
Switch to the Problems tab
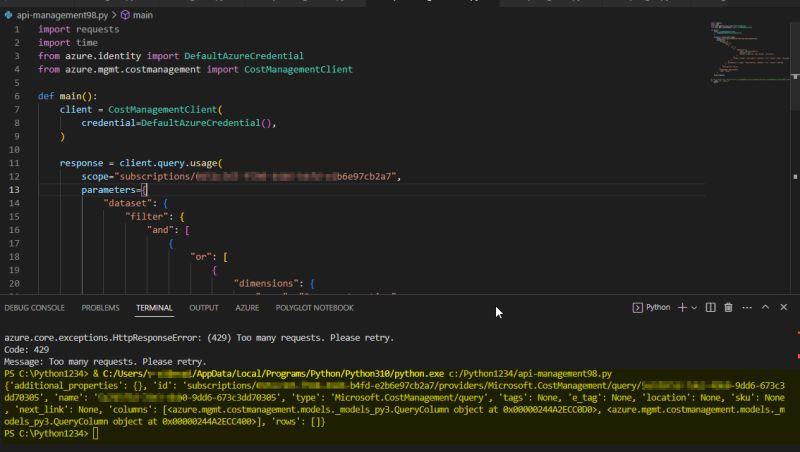(x=101, y=308)
